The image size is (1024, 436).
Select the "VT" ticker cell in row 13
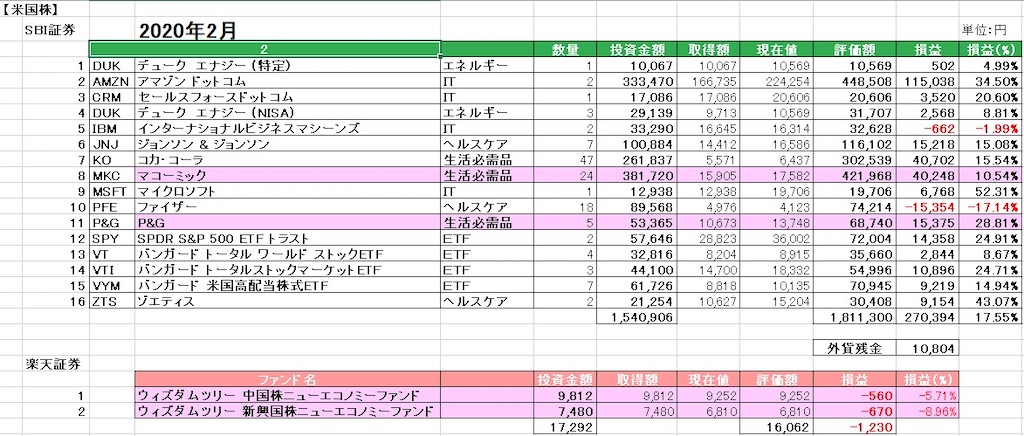(x=112, y=254)
